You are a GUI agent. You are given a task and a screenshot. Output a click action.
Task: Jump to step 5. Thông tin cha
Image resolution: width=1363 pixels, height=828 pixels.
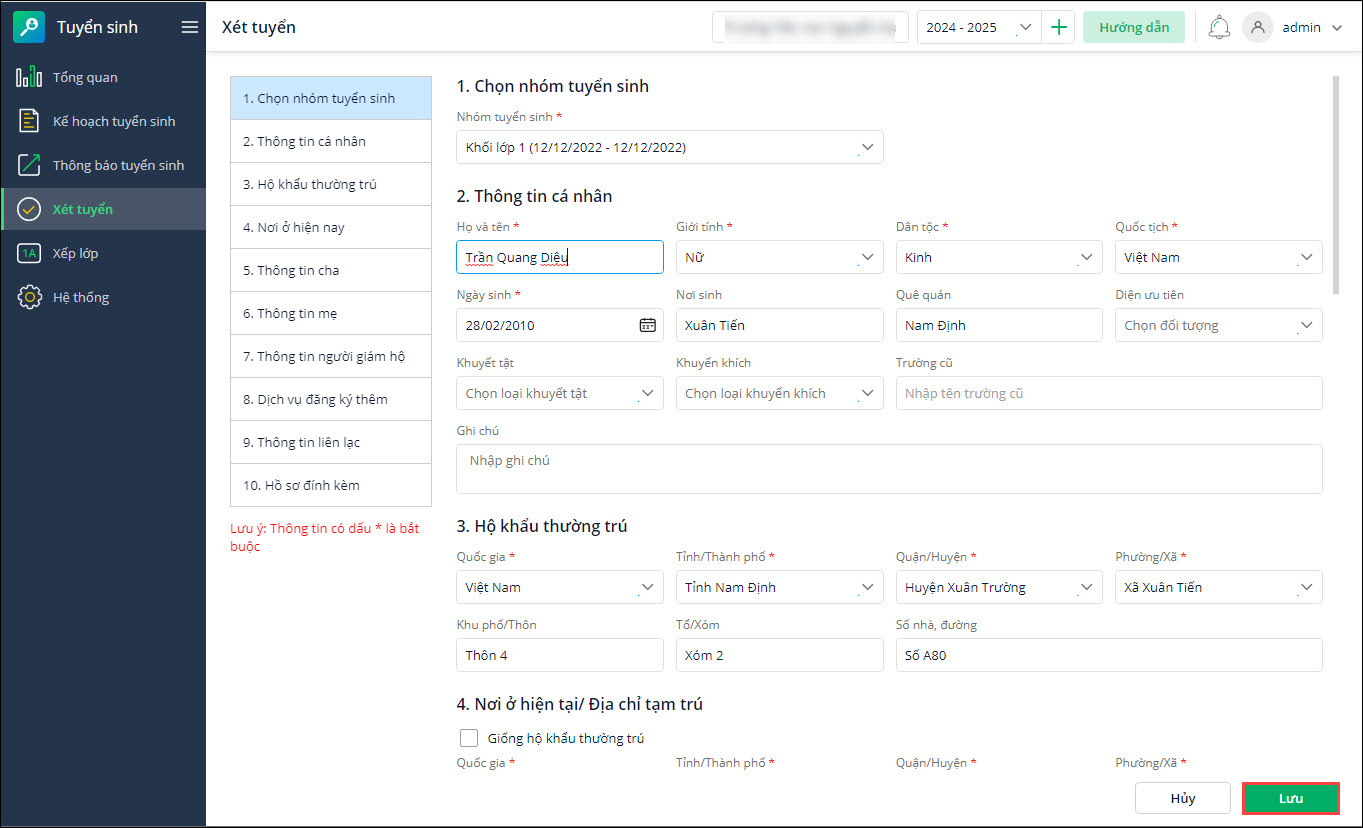[x=331, y=270]
